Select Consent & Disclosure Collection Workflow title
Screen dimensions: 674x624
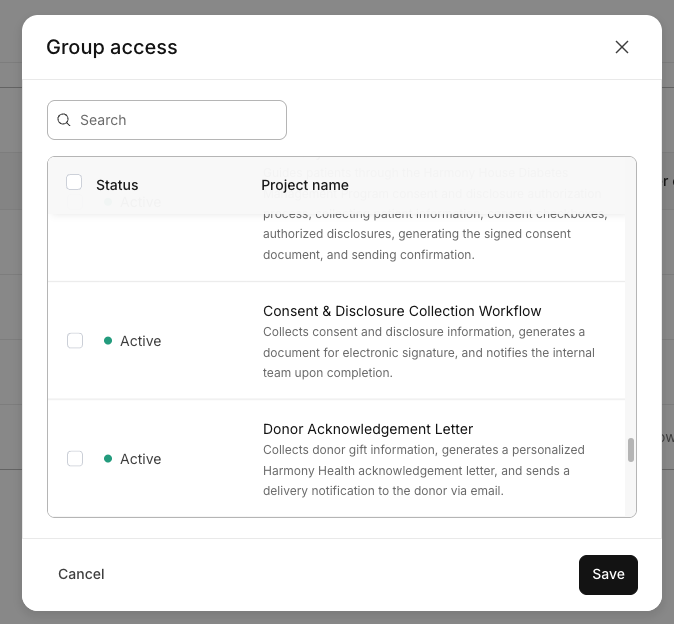[x=402, y=311]
